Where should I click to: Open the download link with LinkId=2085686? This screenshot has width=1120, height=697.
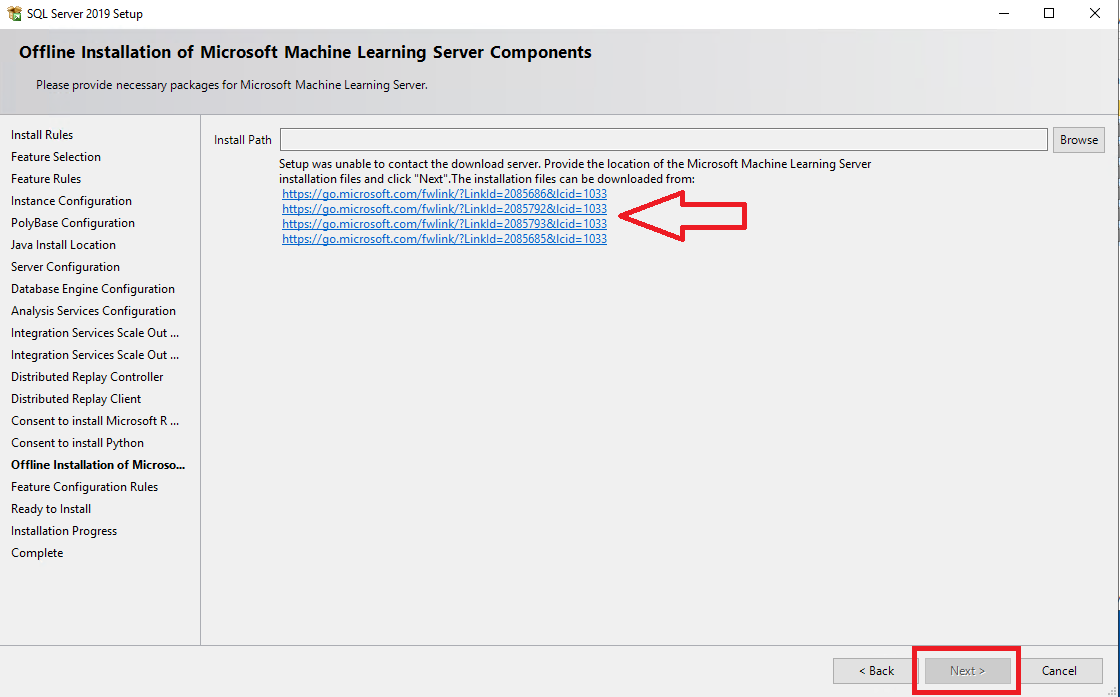(x=444, y=194)
